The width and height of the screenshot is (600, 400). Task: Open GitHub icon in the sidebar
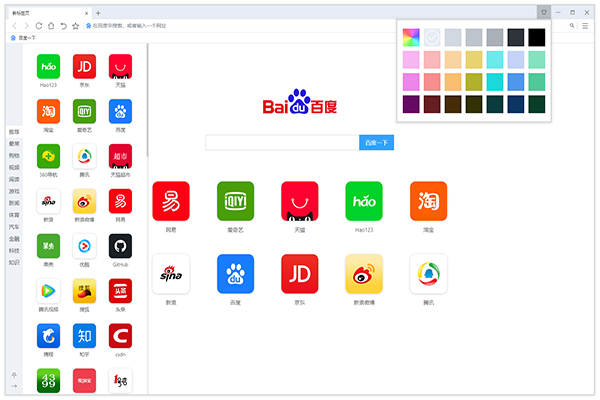pos(120,246)
